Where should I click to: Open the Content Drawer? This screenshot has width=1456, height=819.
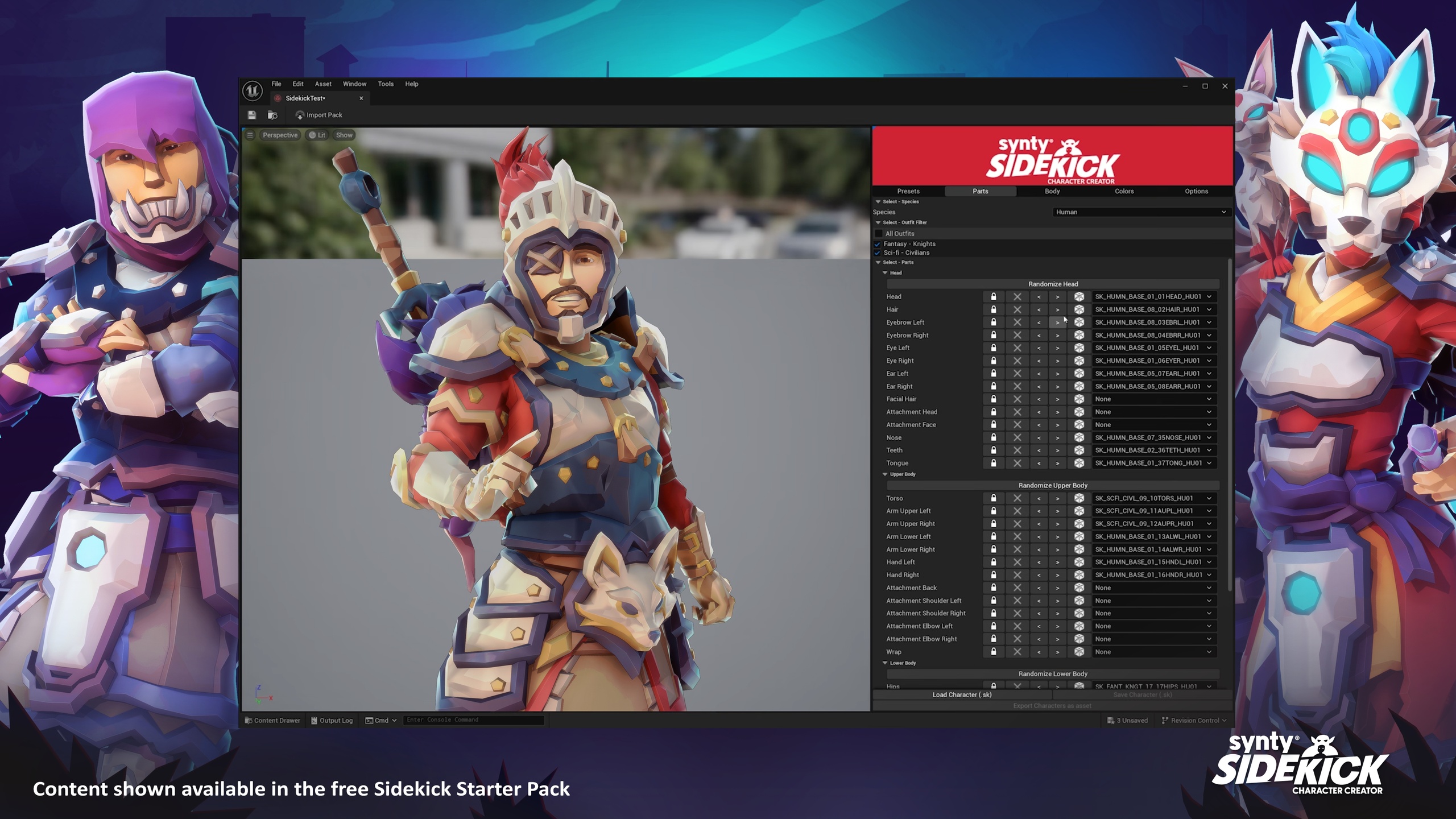click(x=272, y=721)
